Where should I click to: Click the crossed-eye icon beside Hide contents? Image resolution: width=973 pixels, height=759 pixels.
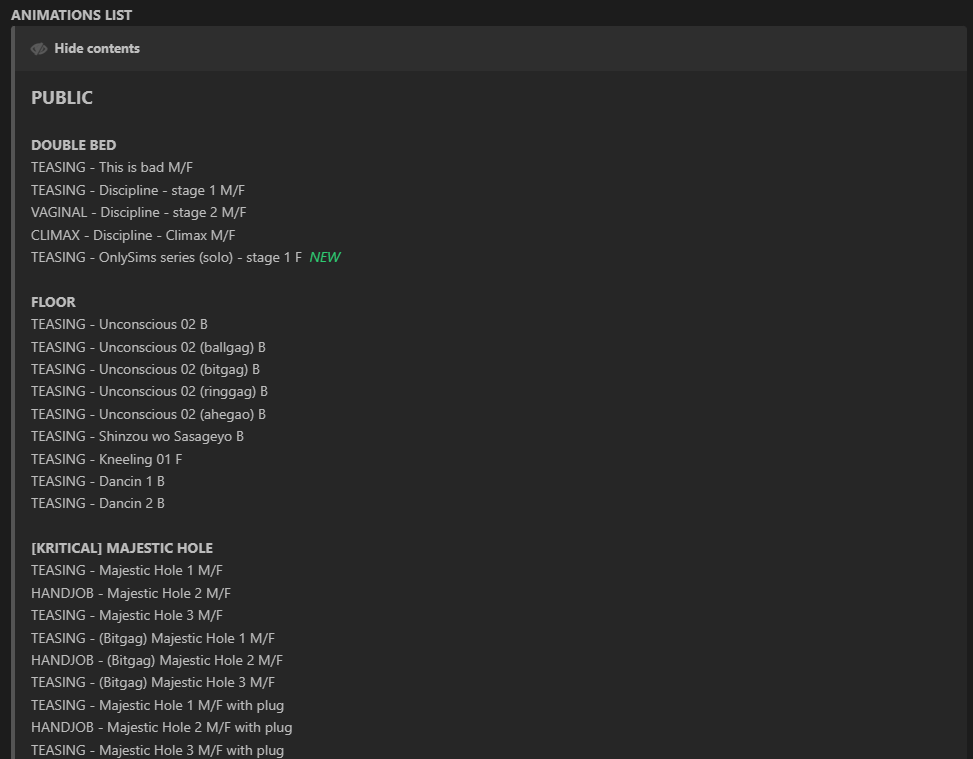click(x=39, y=48)
